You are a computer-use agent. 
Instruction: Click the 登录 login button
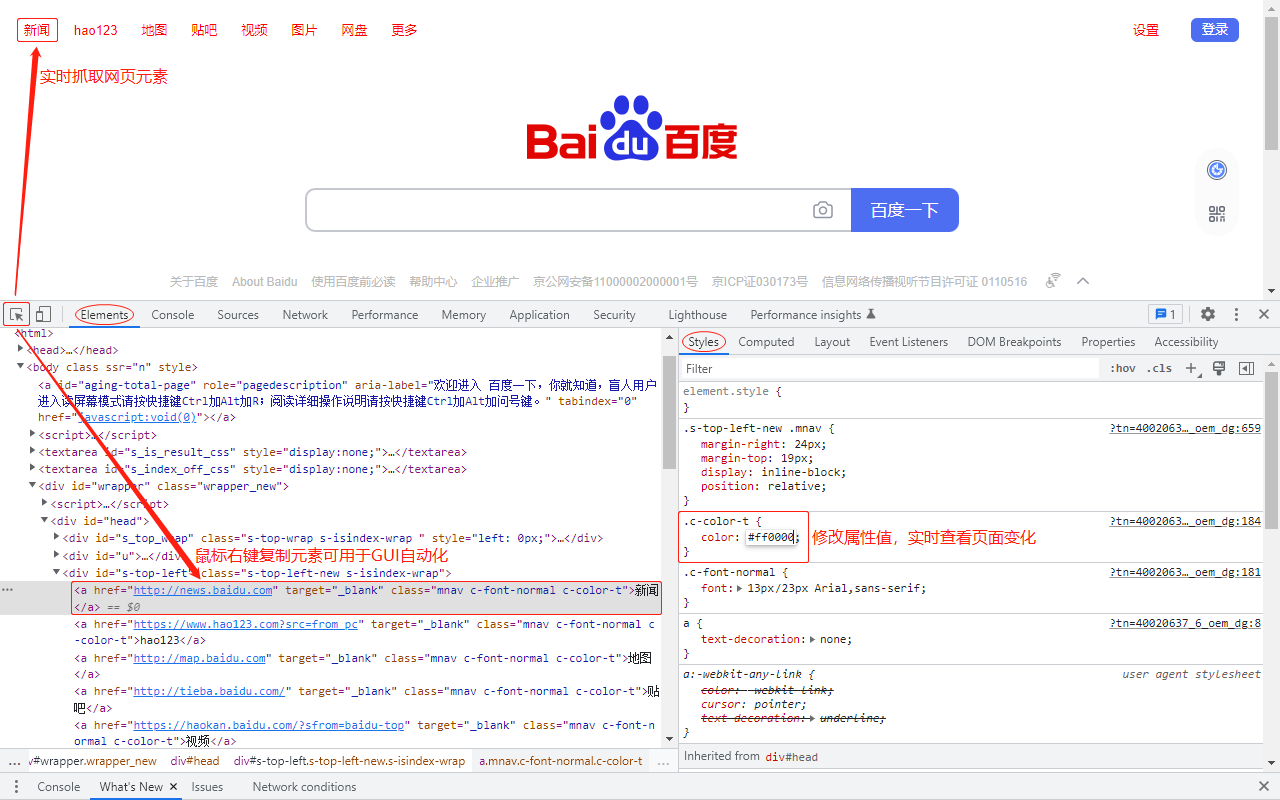coord(1215,30)
